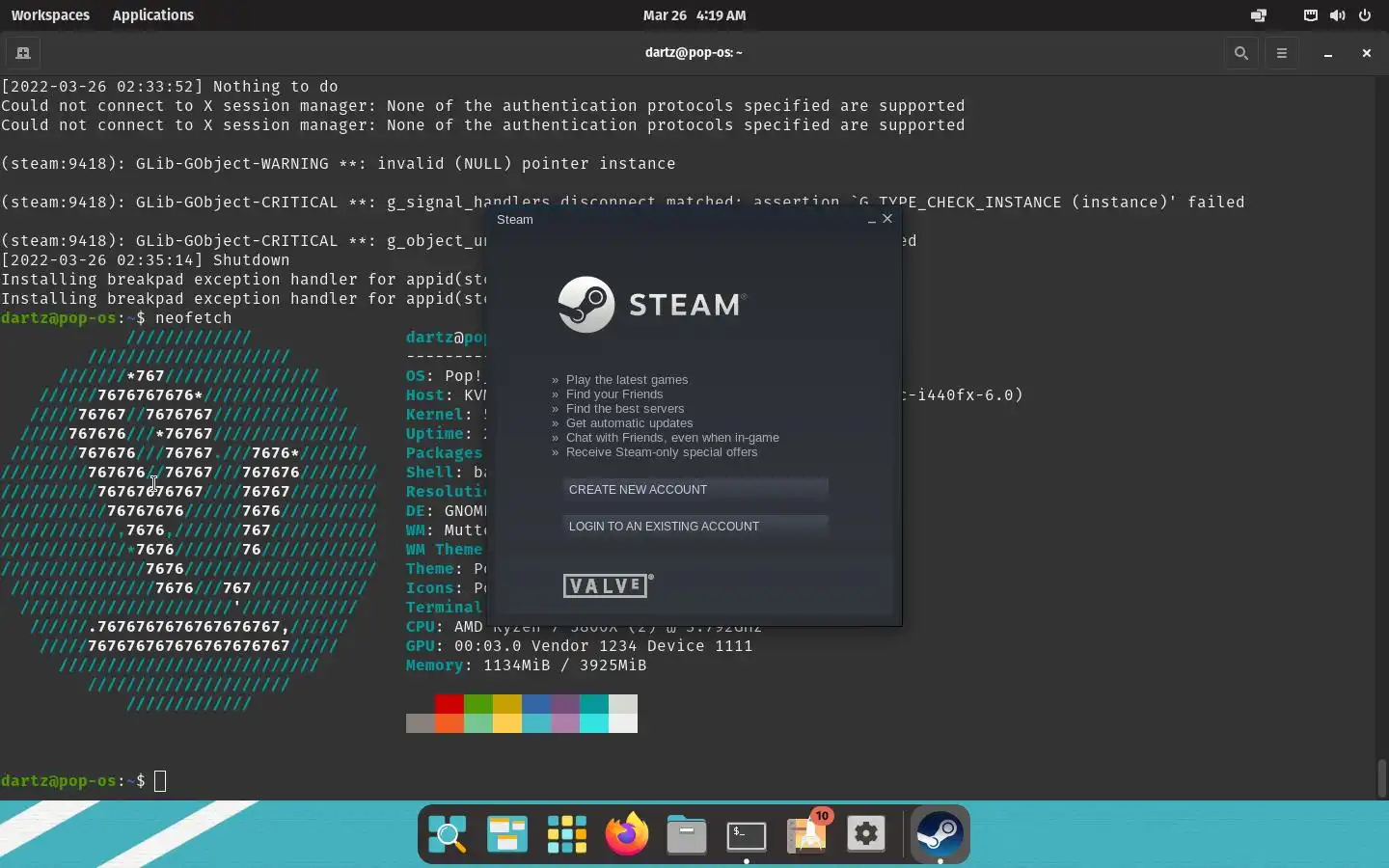Open the Workspaces overview icon in dock
This screenshot has height=868, width=1389.
(x=507, y=834)
